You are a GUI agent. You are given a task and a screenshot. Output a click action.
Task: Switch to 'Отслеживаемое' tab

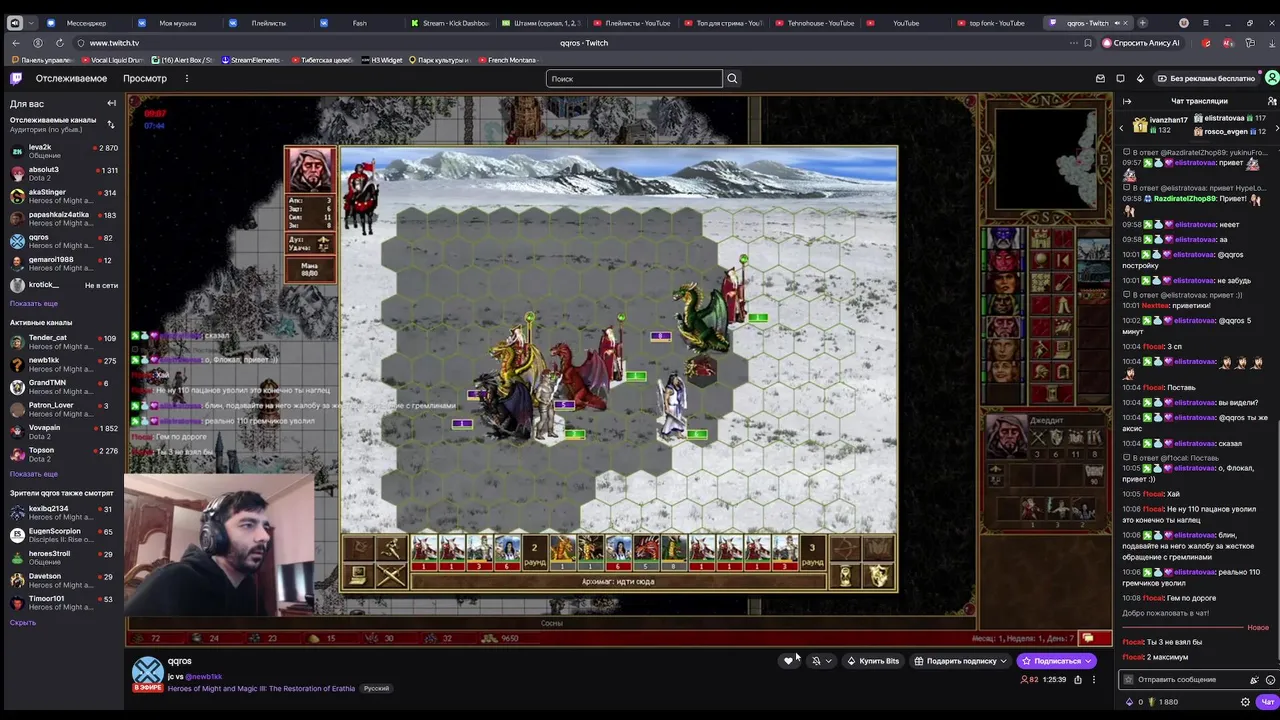tap(71, 78)
